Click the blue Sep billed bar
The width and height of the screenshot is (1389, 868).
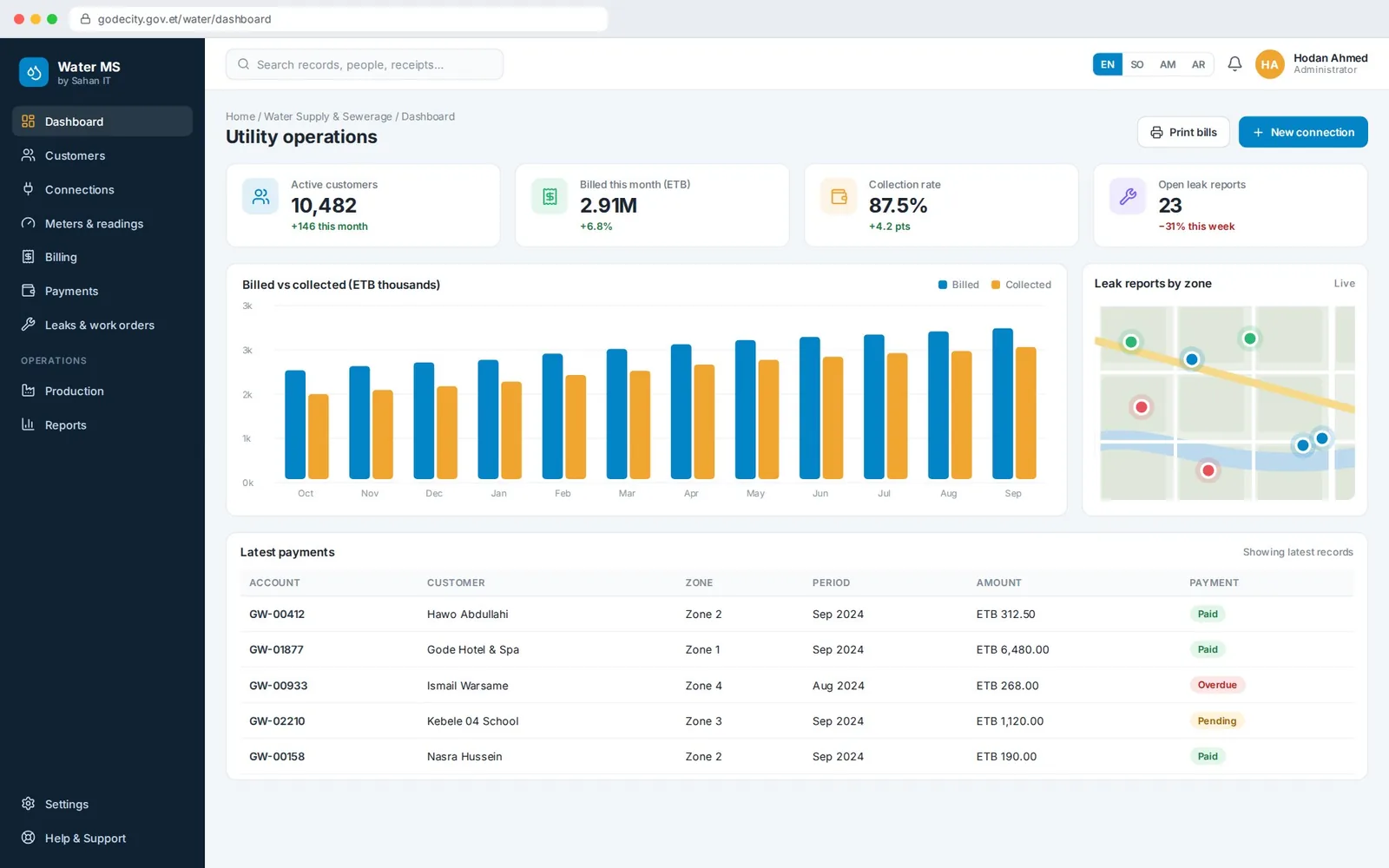pyautogui.click(x=1003, y=404)
